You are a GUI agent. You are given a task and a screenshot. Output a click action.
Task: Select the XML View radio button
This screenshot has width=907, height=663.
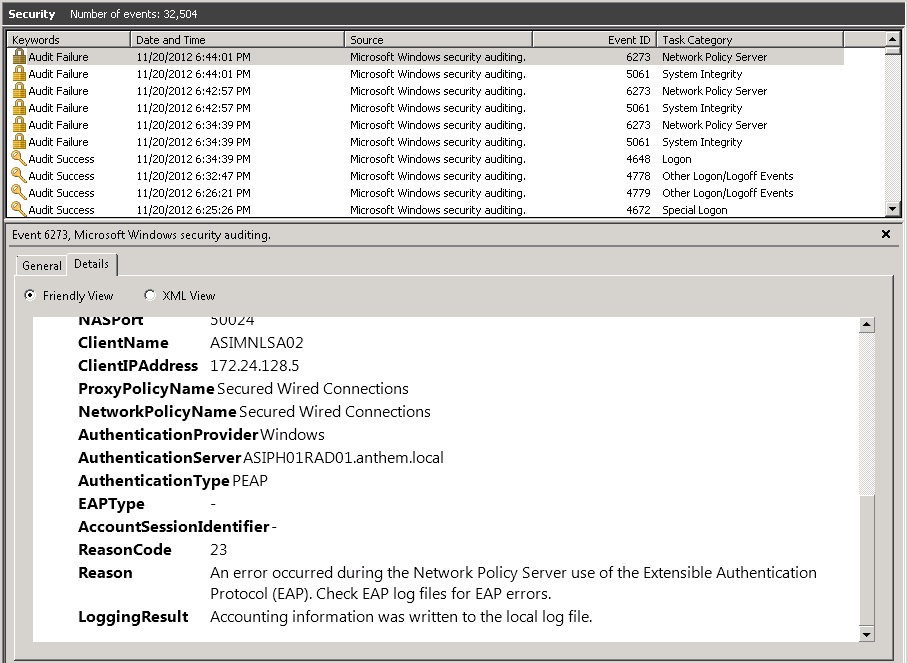[150, 295]
